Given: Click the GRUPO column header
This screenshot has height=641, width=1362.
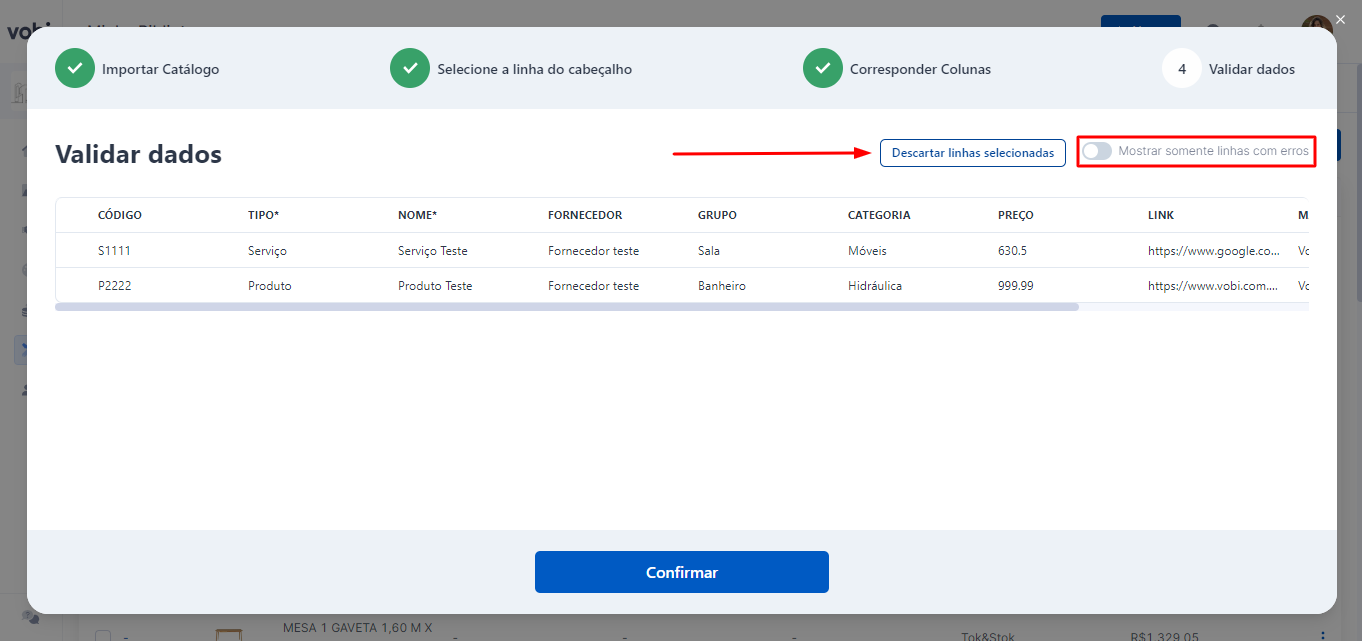Looking at the screenshot, I should (x=717, y=215).
